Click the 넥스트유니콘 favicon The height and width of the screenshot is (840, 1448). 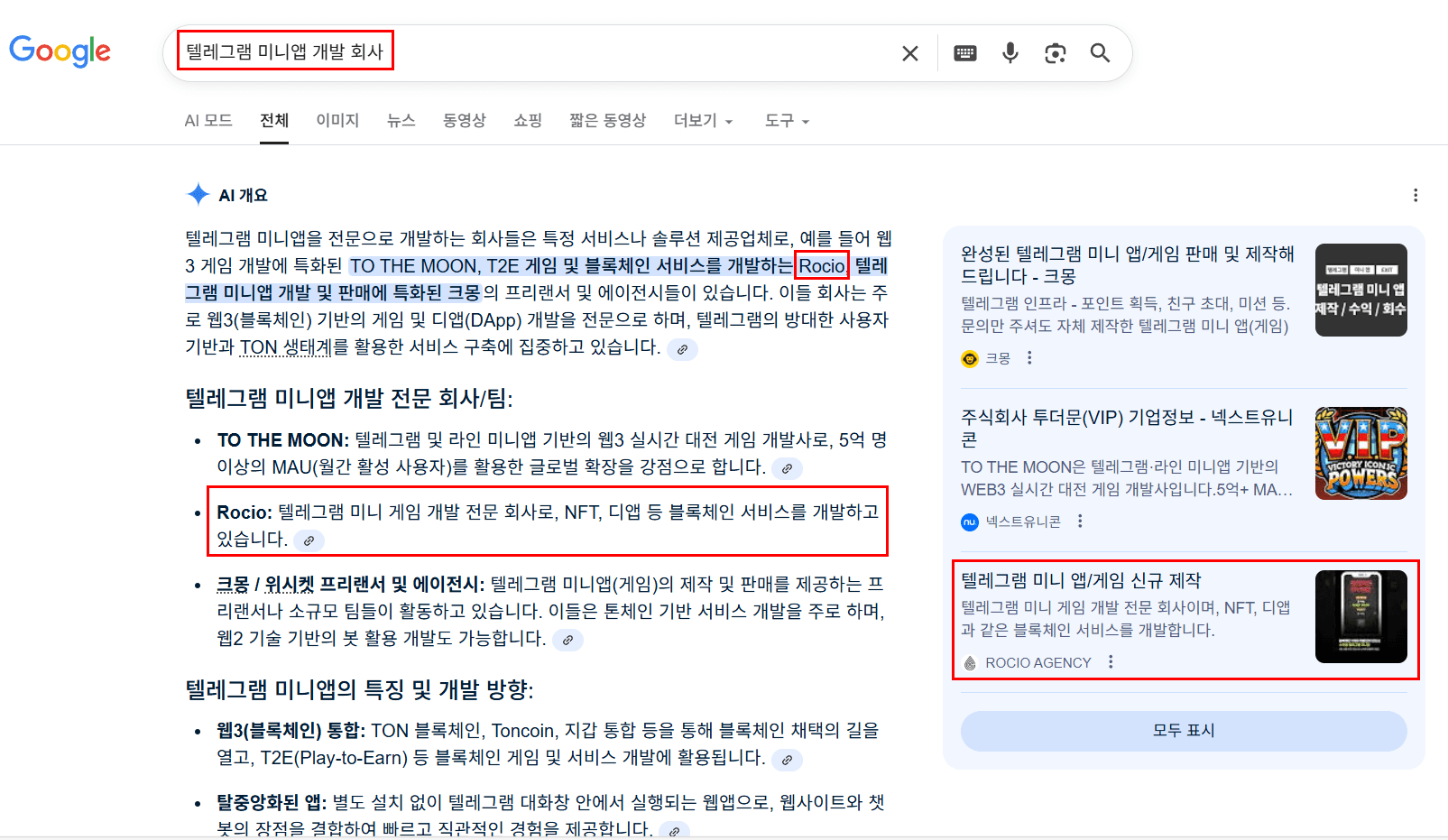click(x=968, y=522)
